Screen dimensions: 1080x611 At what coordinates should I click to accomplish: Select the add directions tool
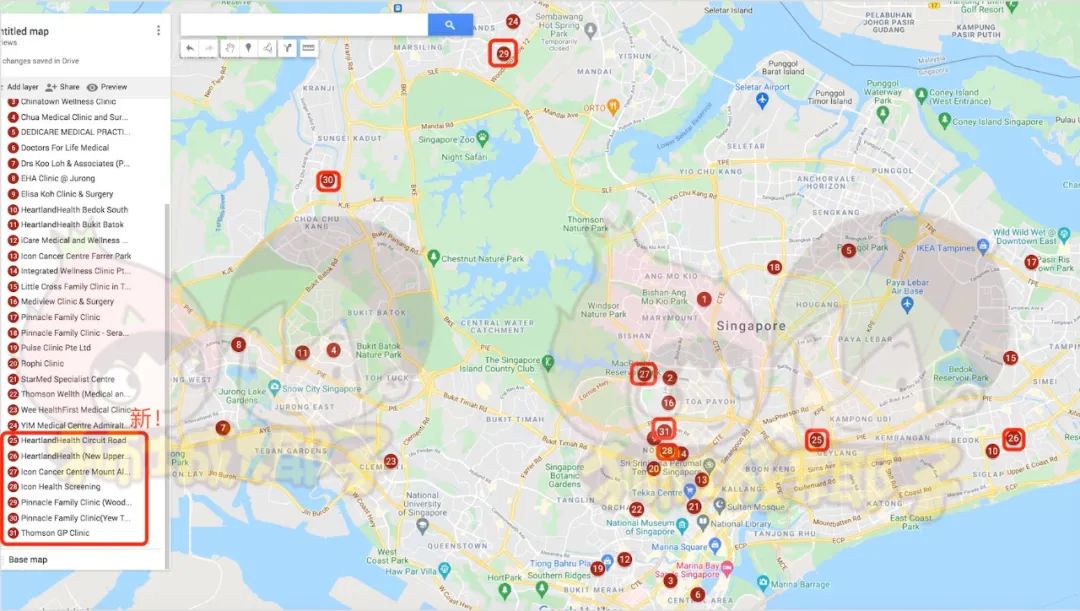tap(287, 48)
